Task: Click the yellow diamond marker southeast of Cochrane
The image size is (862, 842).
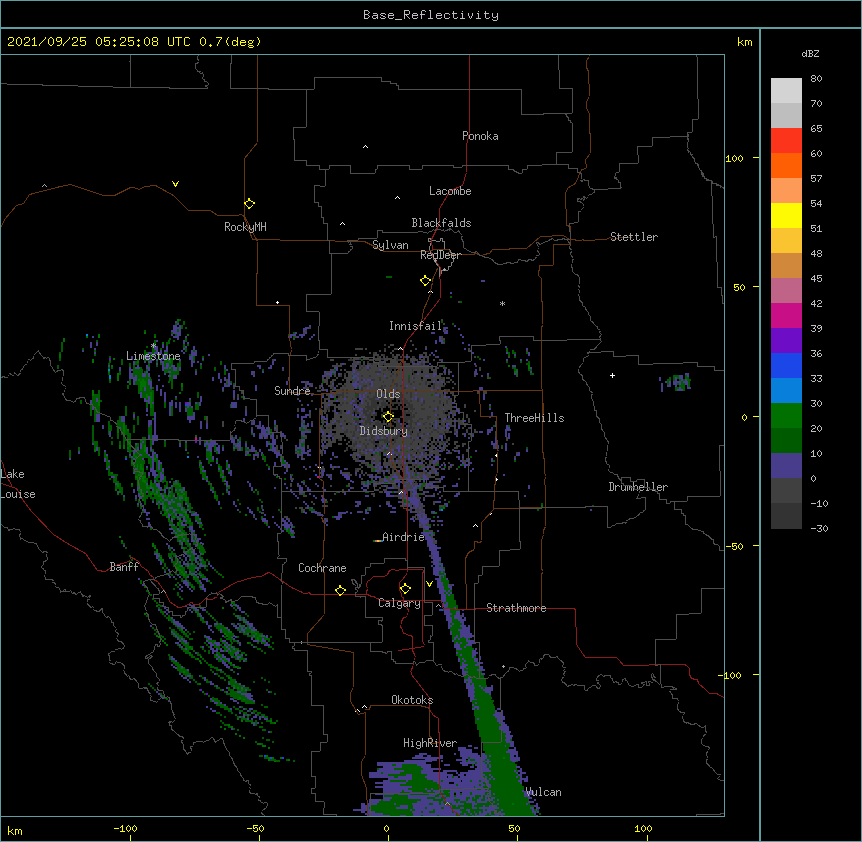Action: [340, 590]
